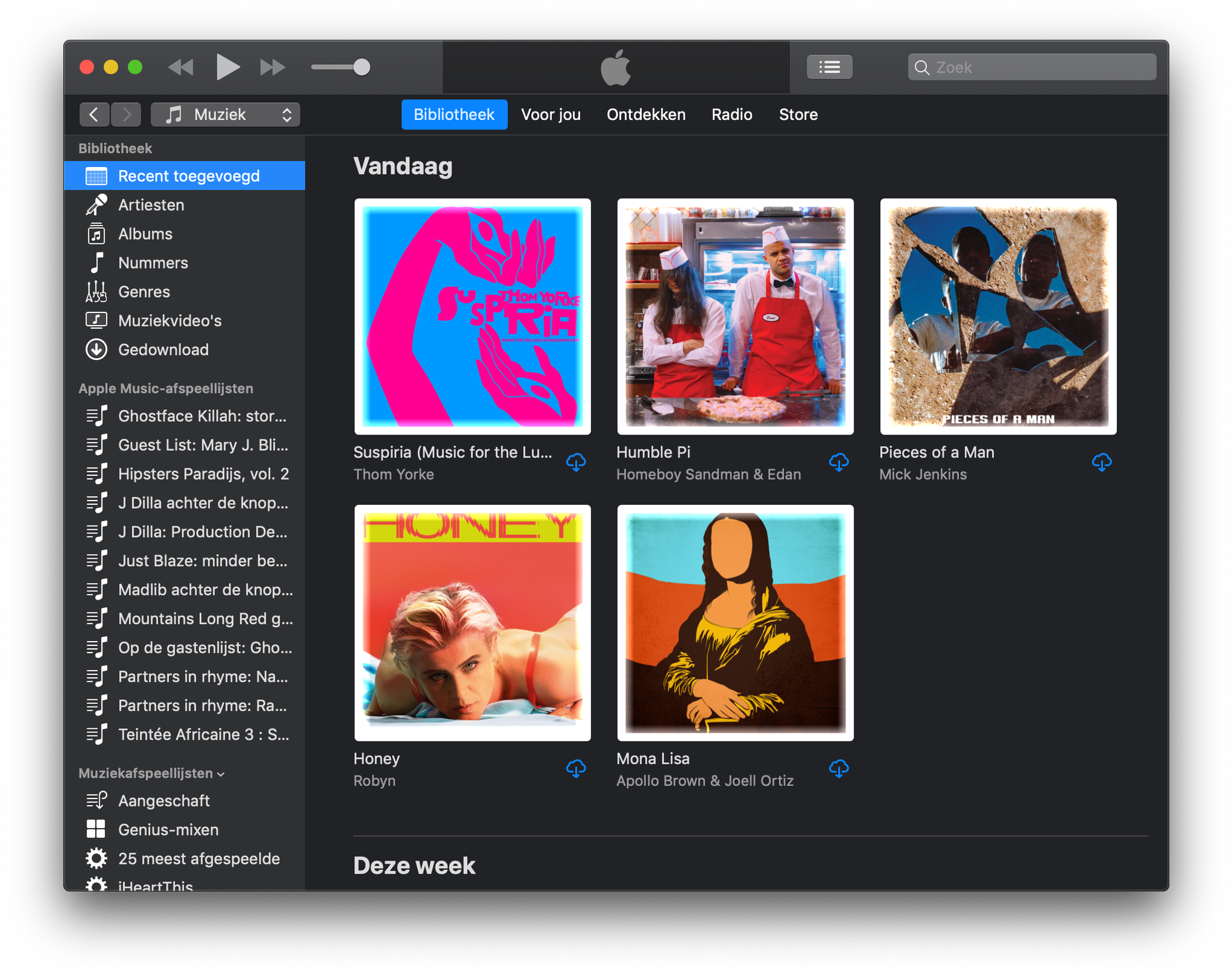Screen dimensions: 1232x974
Task: Switch to the Bibliotheek tab
Action: coord(454,114)
